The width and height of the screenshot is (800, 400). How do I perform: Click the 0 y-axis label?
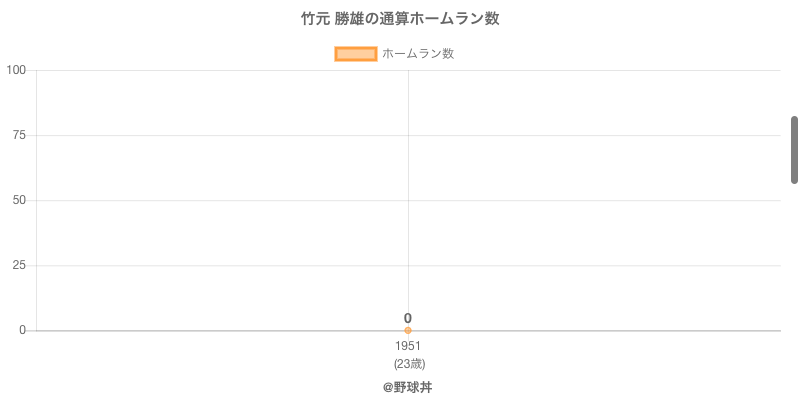(22, 330)
